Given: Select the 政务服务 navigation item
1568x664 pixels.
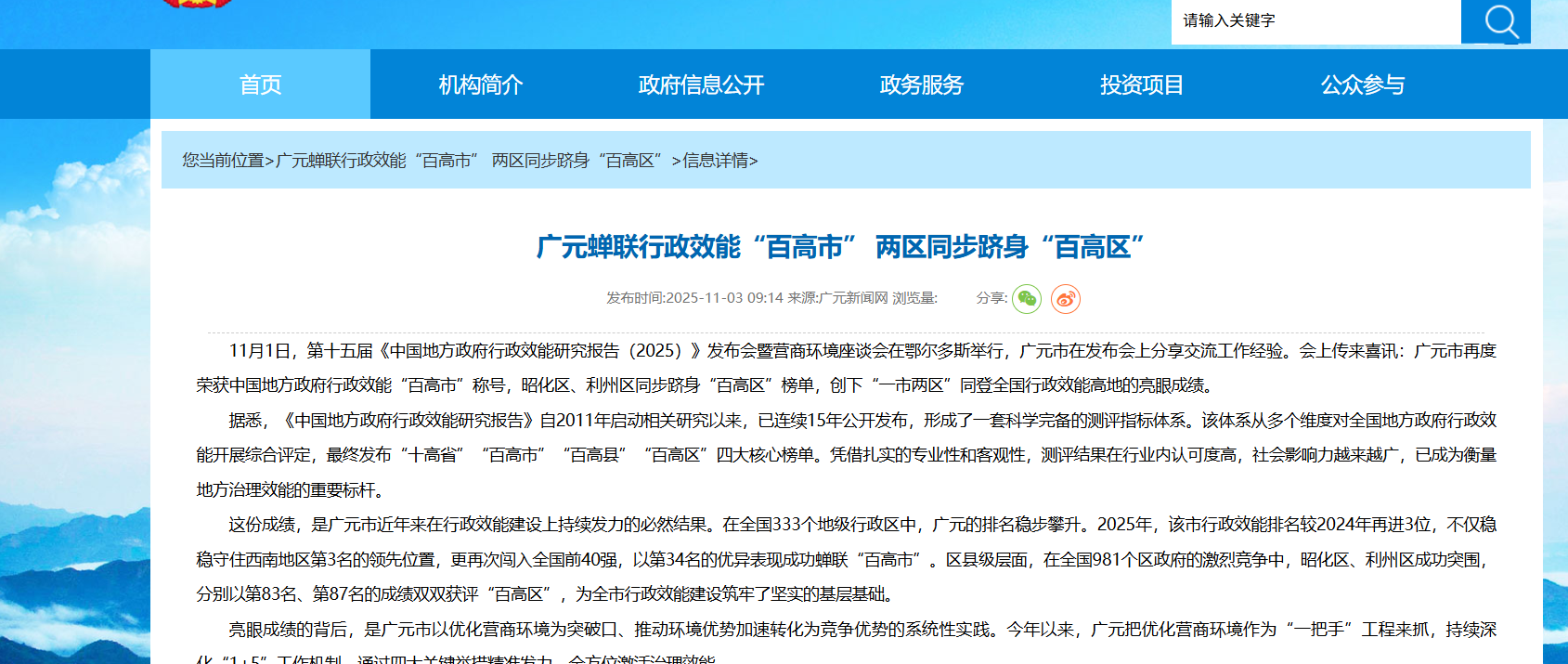Looking at the screenshot, I should pos(921,85).
